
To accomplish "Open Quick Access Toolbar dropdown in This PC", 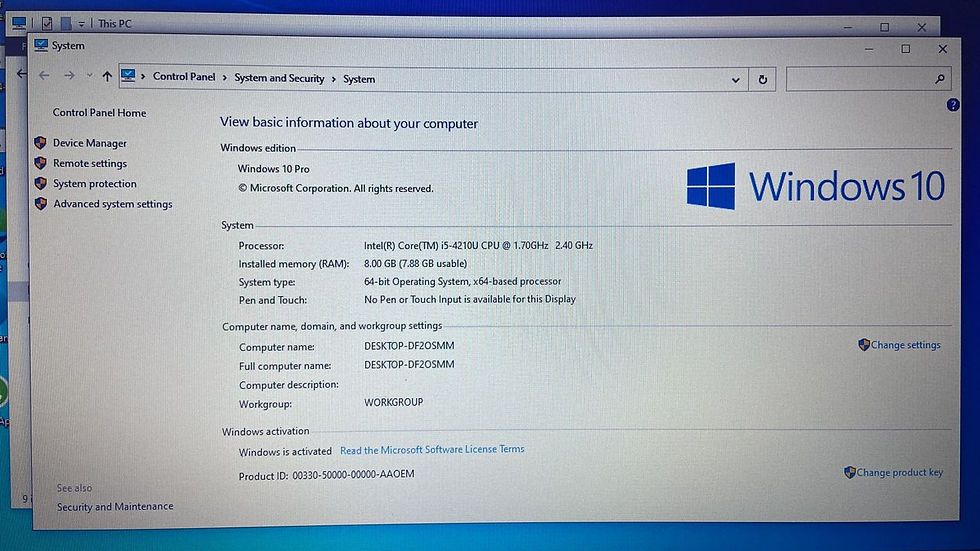I will pyautogui.click(x=81, y=24).
